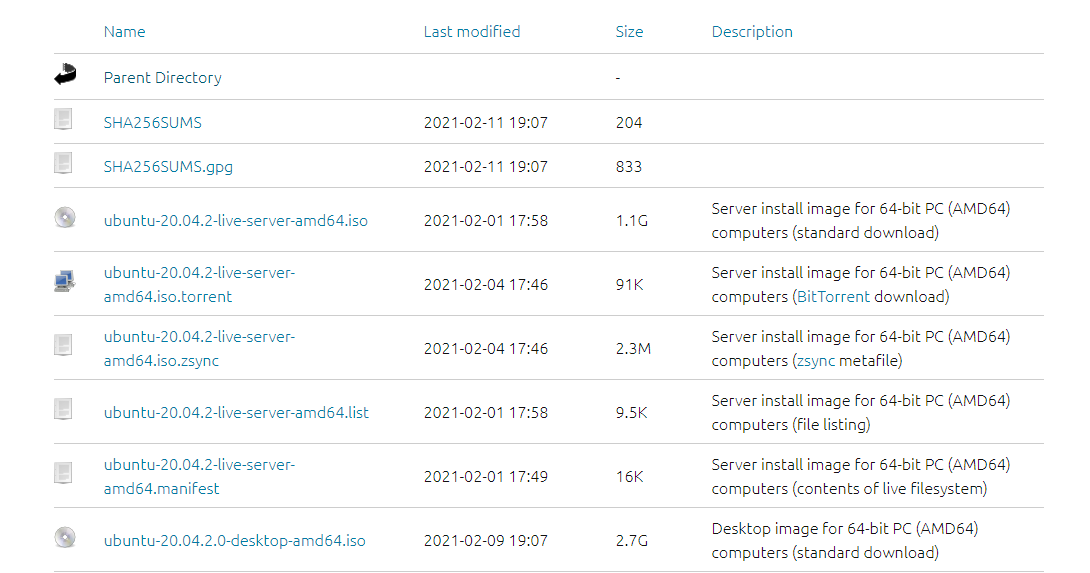The width and height of the screenshot is (1090, 573).
Task: Select the date 2021-02-11 19:07 for SHA256SUMS
Action: coord(486,122)
